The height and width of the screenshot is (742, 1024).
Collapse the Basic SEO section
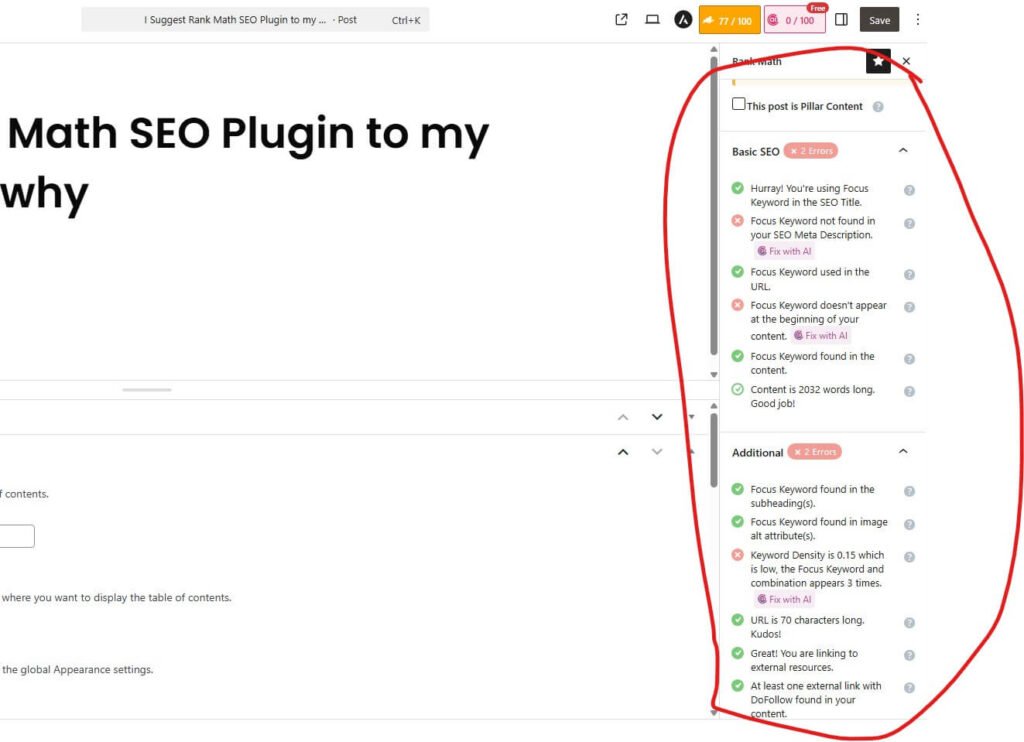tap(903, 150)
